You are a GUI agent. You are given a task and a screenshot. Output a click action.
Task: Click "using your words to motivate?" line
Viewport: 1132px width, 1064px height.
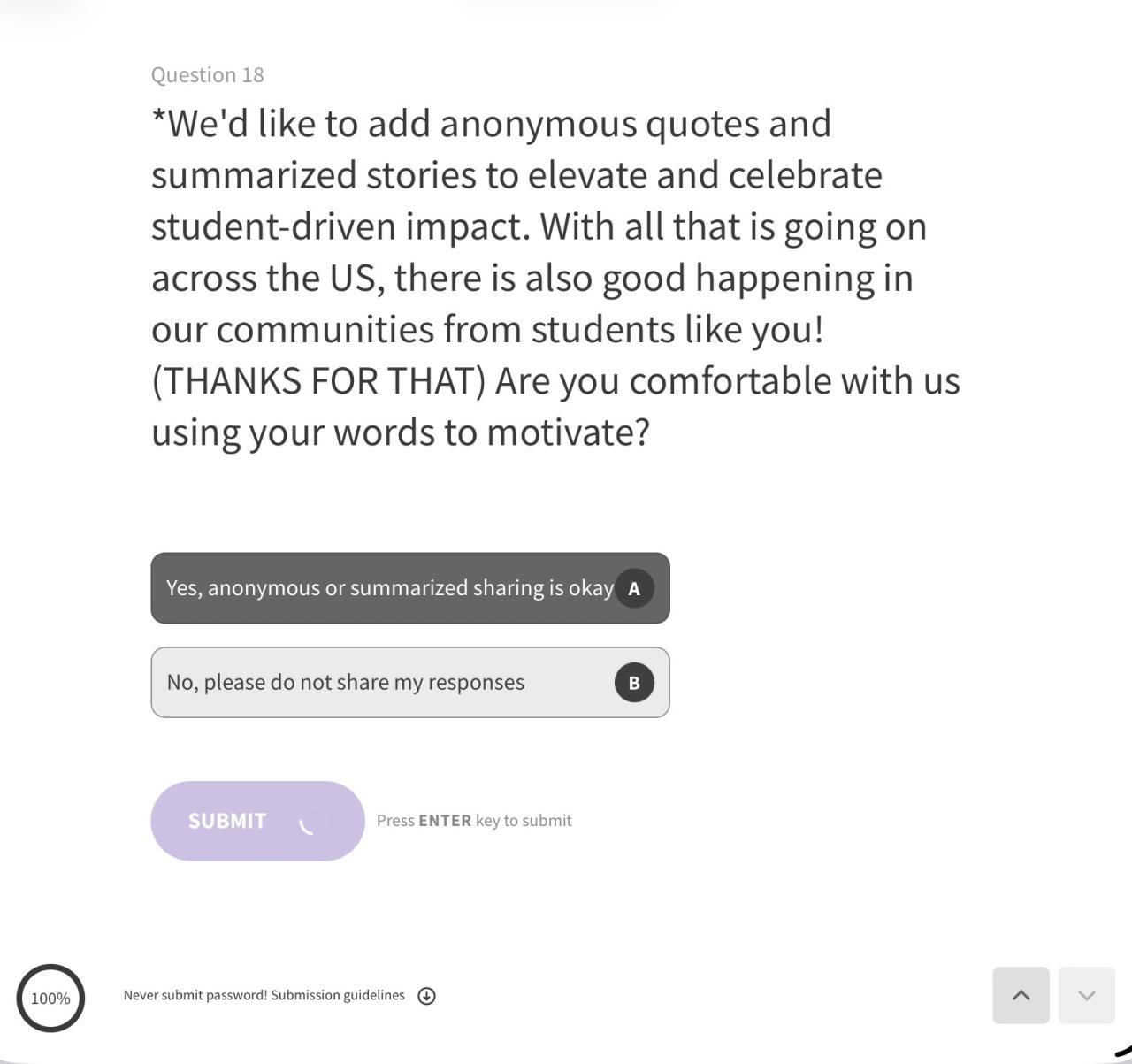click(x=401, y=432)
